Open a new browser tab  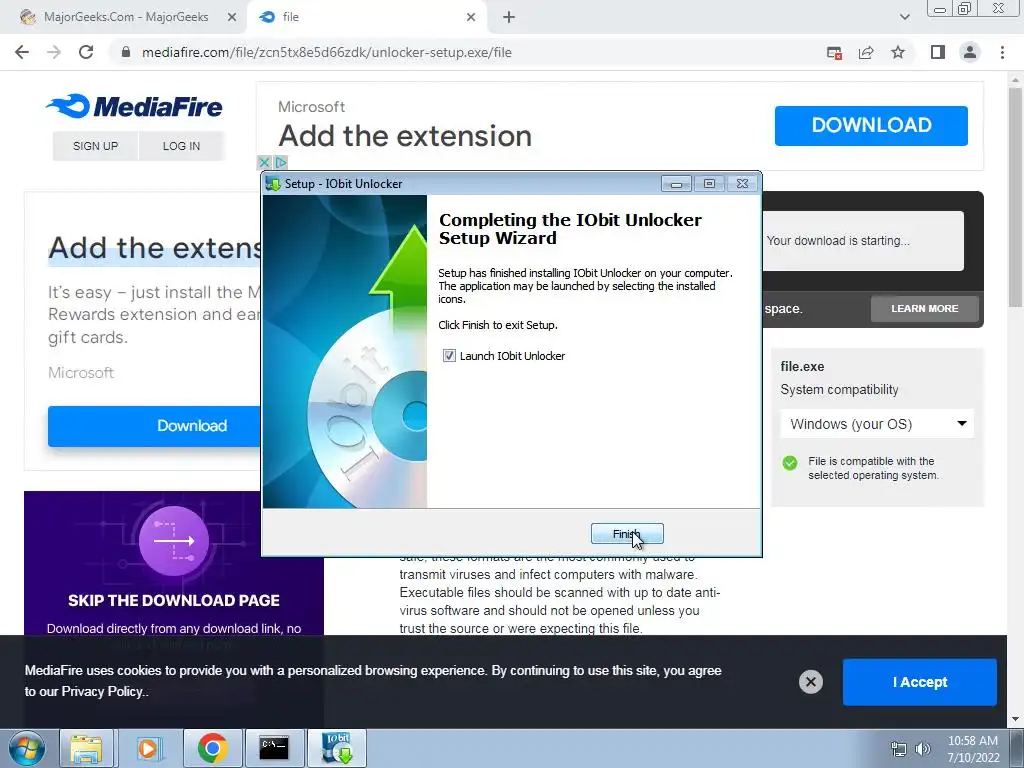(x=509, y=17)
